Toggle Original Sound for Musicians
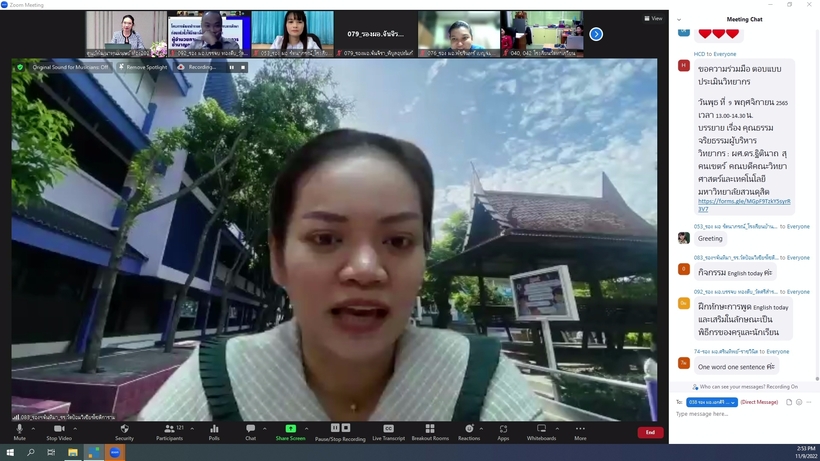Screen dimensions: 820x461 [70, 67]
